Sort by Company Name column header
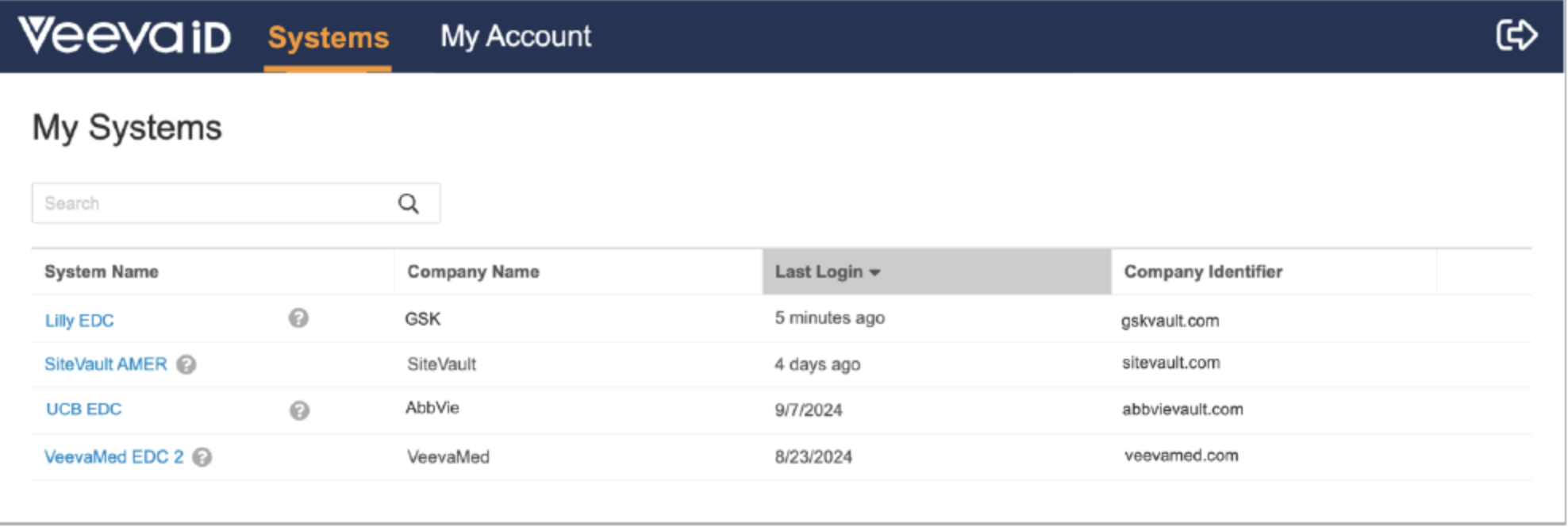This screenshot has height=527, width=1568. (x=473, y=272)
